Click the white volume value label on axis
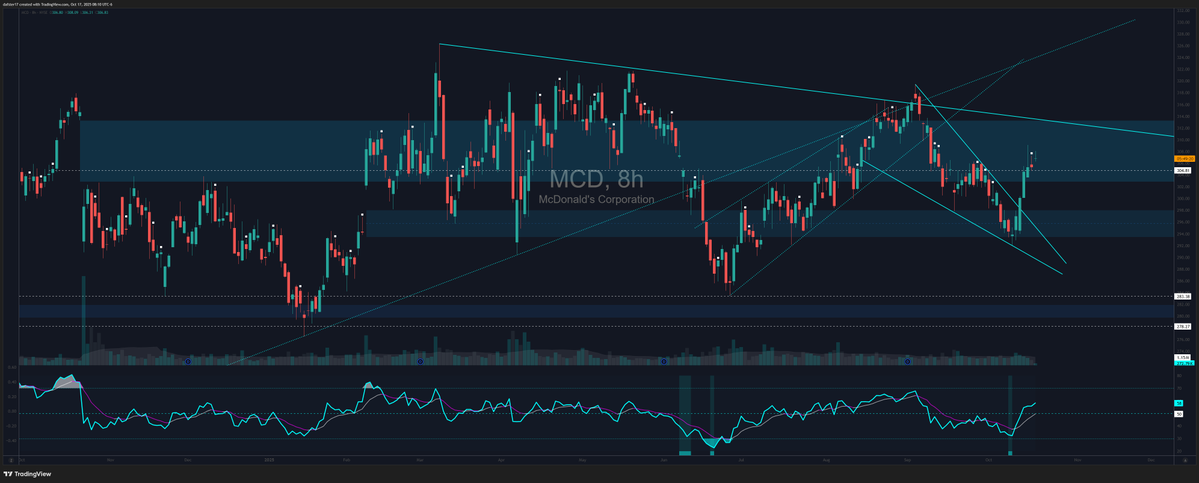This screenshot has height=483, width=1199. [1181, 357]
